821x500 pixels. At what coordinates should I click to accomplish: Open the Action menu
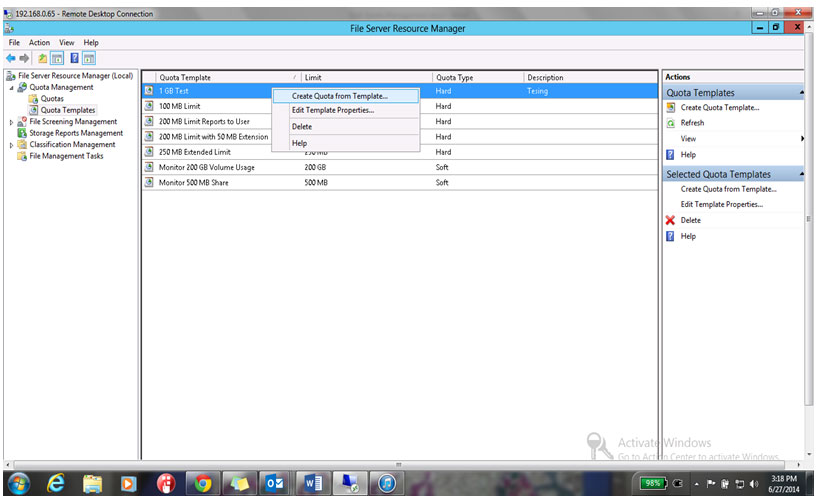click(39, 42)
